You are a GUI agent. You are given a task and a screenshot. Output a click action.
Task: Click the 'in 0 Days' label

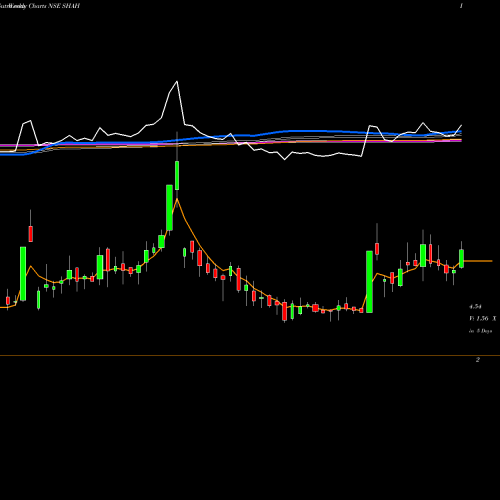480,331
